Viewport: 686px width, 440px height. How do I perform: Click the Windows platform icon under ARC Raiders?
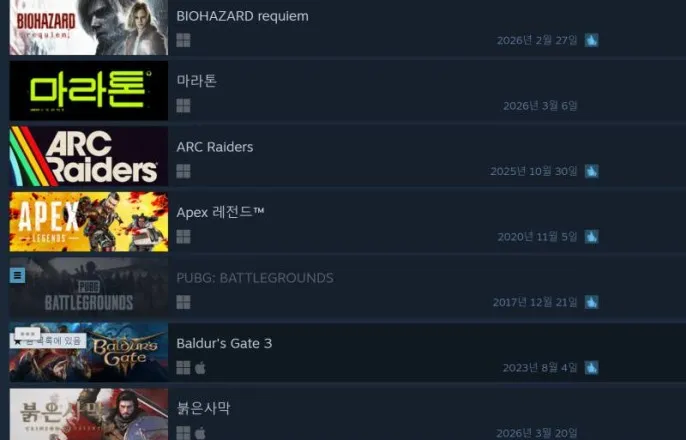click(x=183, y=171)
